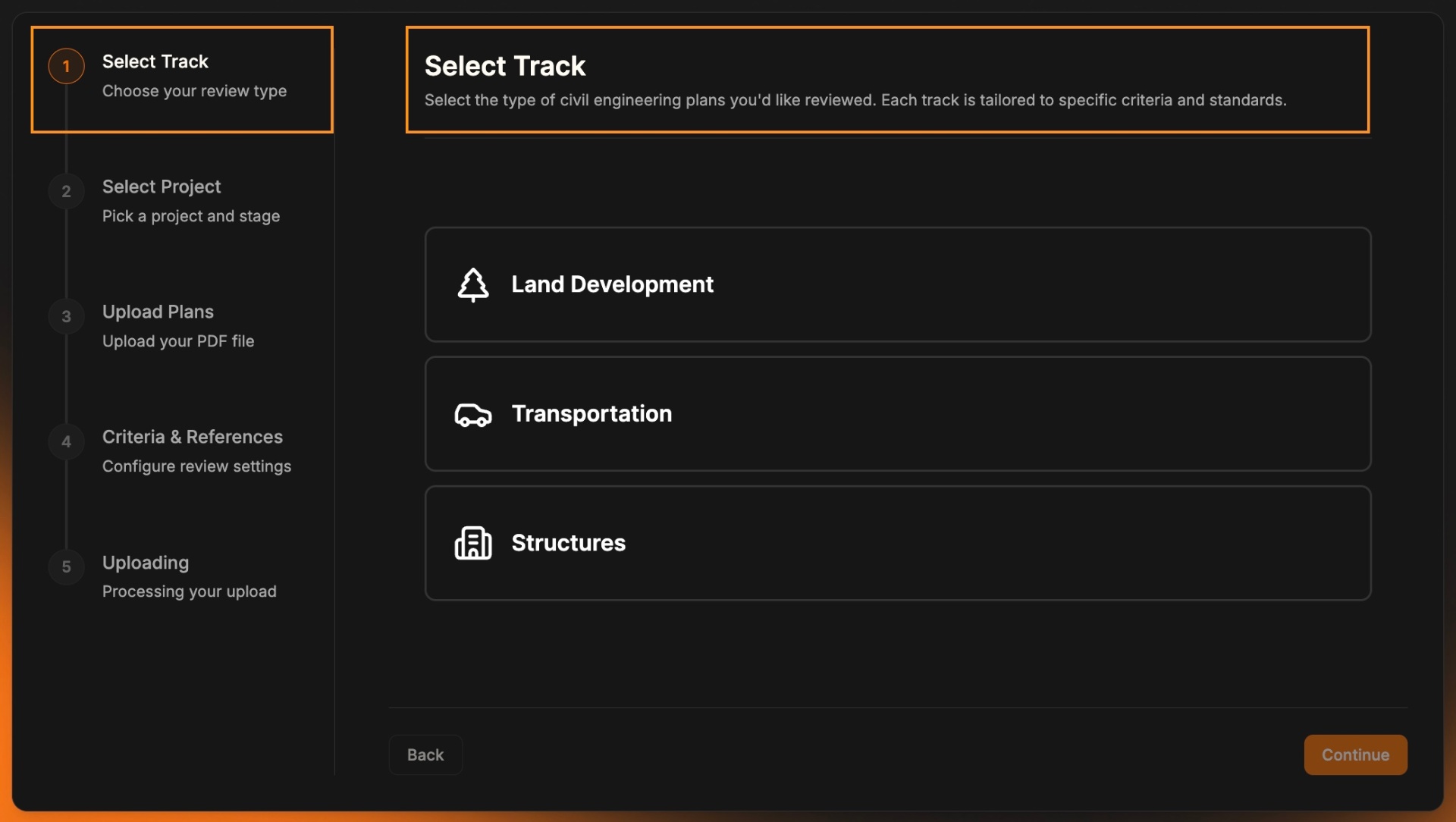1456x822 pixels.
Task: Click 'Processing your upload' text
Action: click(x=190, y=591)
